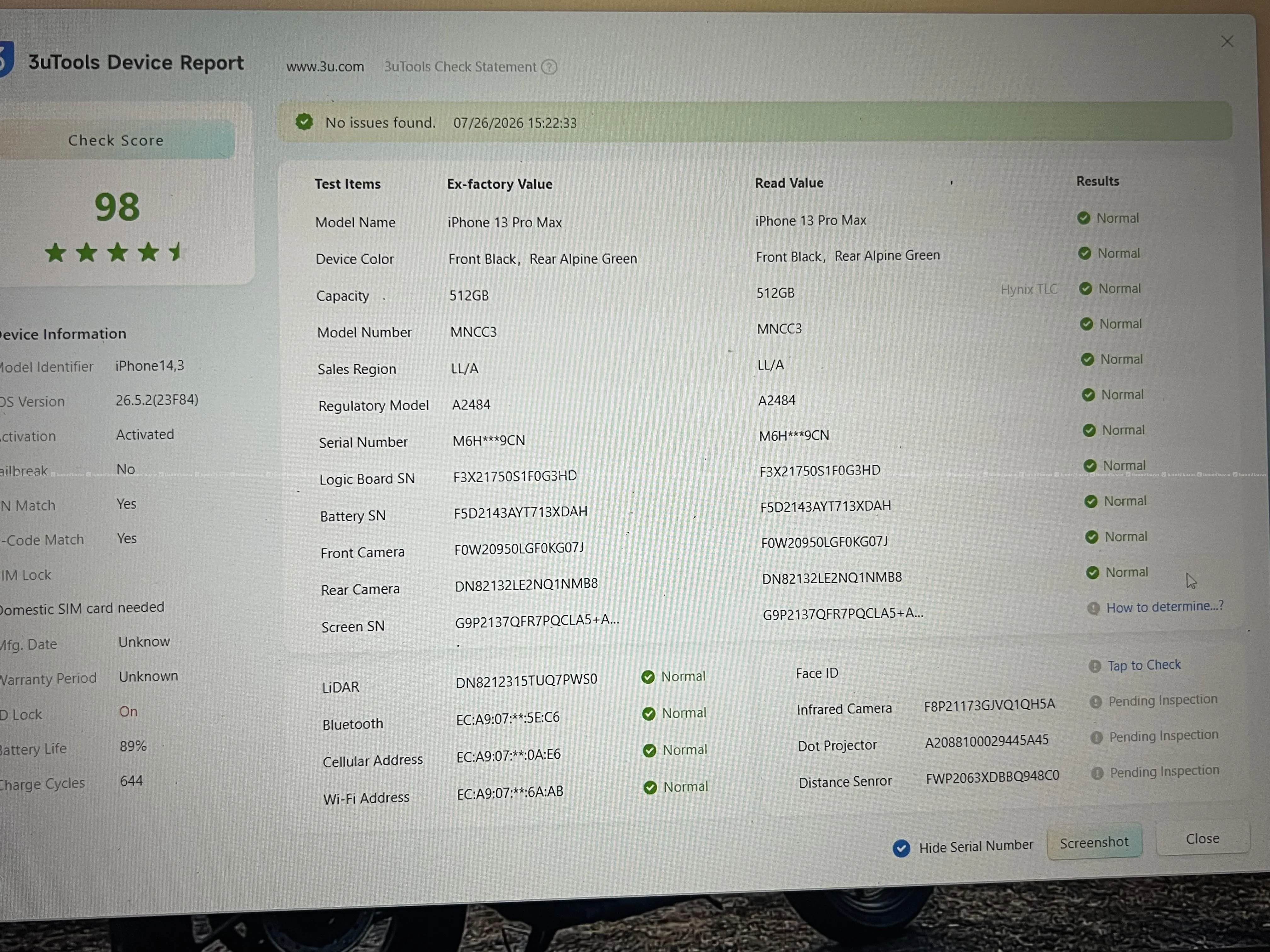The image size is (1270, 952).
Task: Click the Face ID Tap to Check info icon
Action: pyautogui.click(x=1094, y=666)
